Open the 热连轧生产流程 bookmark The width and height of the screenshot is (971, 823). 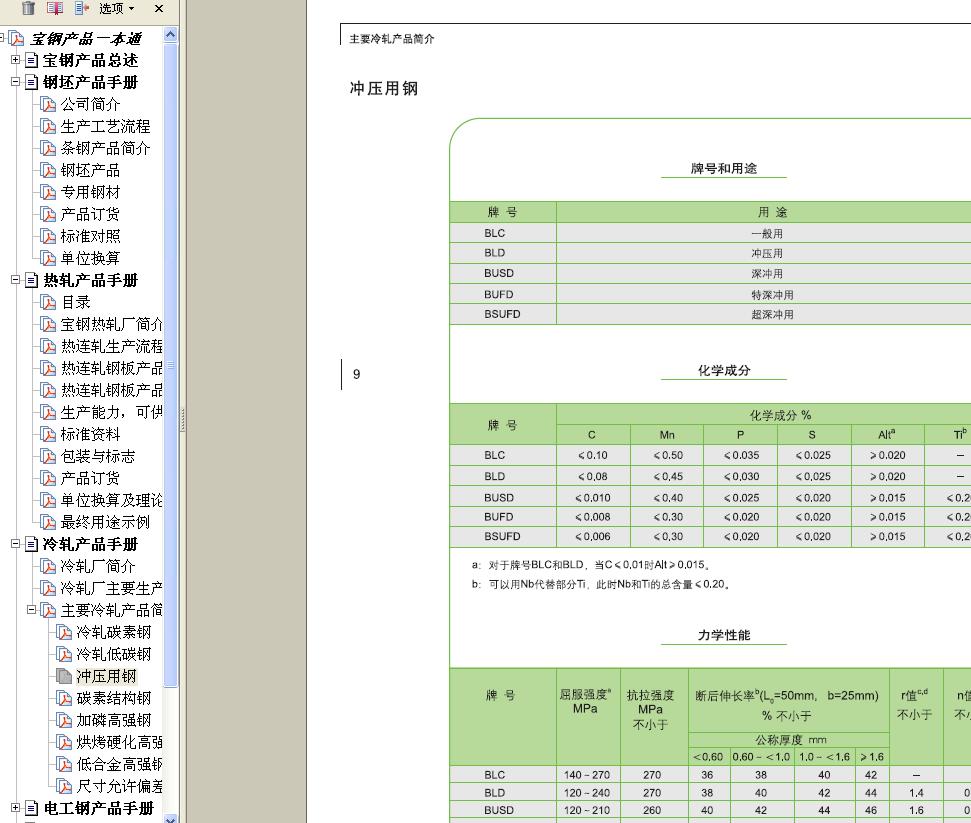[x=111, y=346]
